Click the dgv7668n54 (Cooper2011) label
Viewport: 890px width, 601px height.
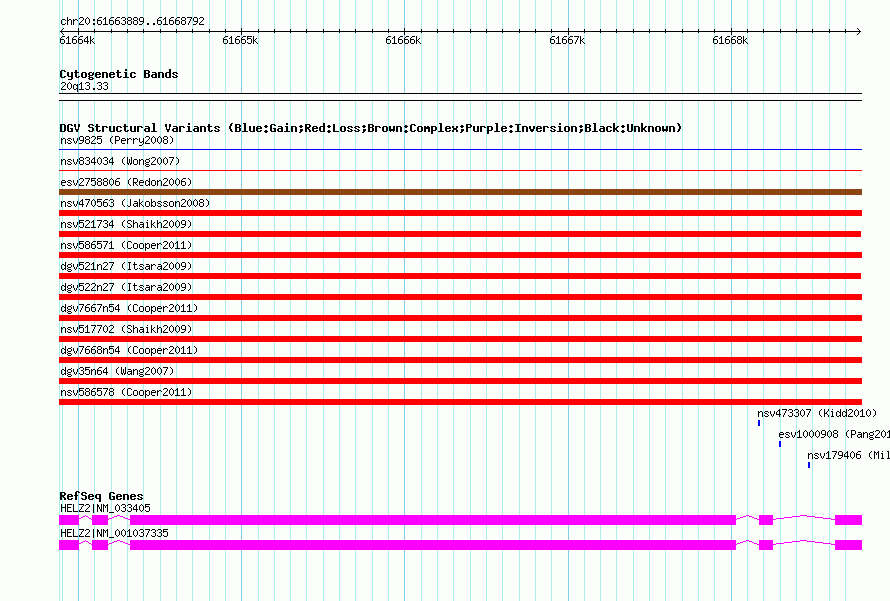coord(129,350)
